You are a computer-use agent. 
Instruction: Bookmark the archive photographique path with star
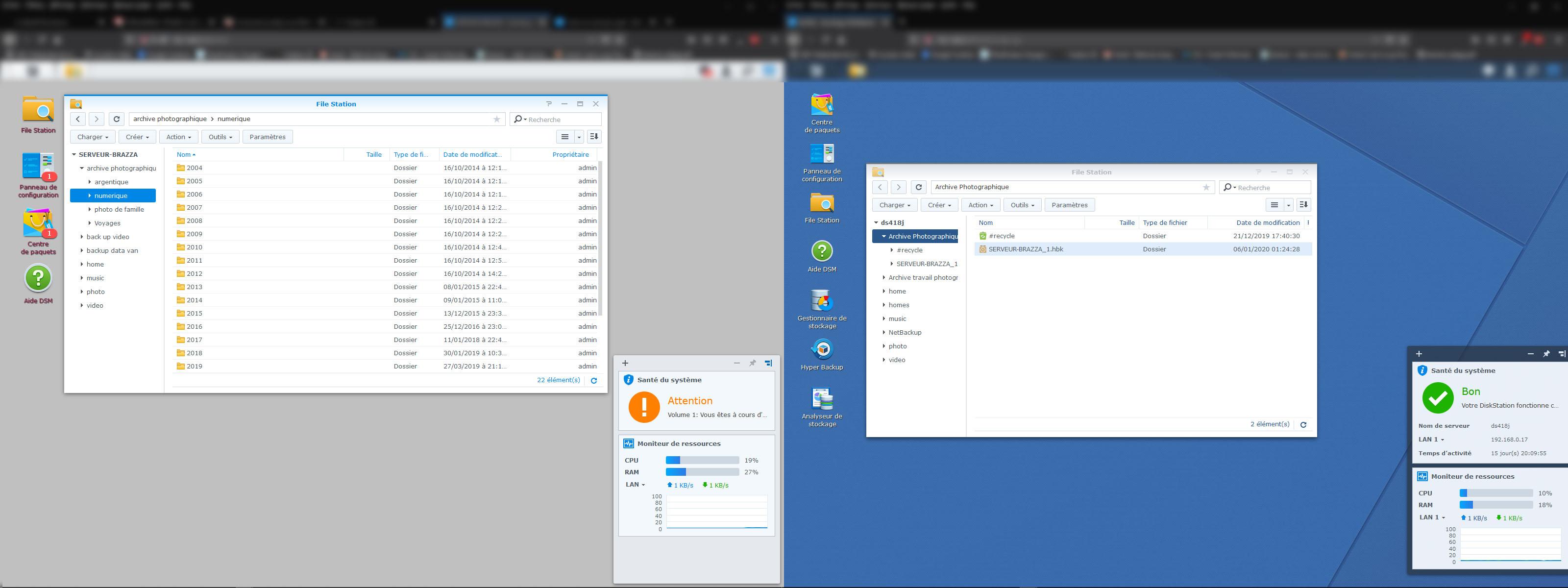[x=497, y=119]
